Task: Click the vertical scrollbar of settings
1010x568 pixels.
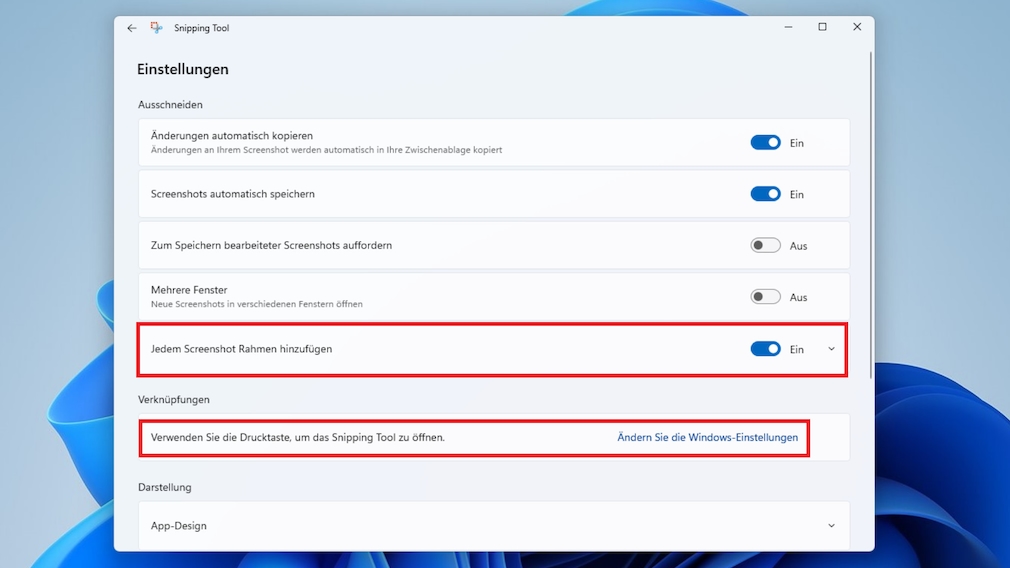Action: click(870, 216)
